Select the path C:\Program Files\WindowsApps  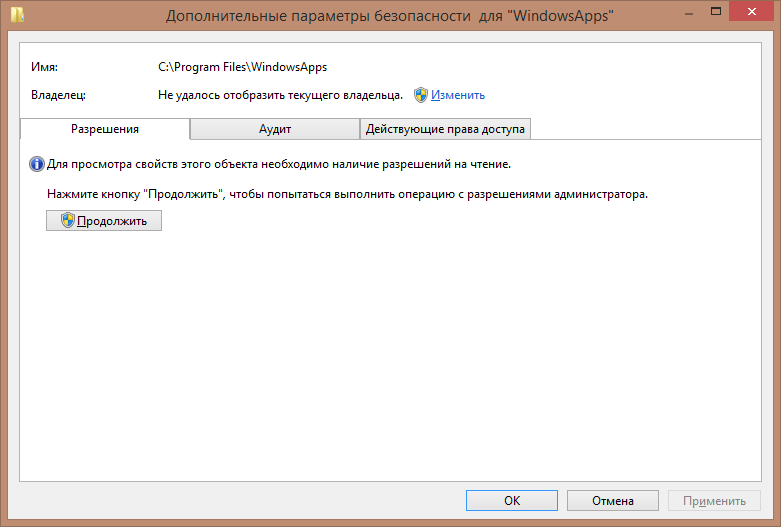[243, 67]
